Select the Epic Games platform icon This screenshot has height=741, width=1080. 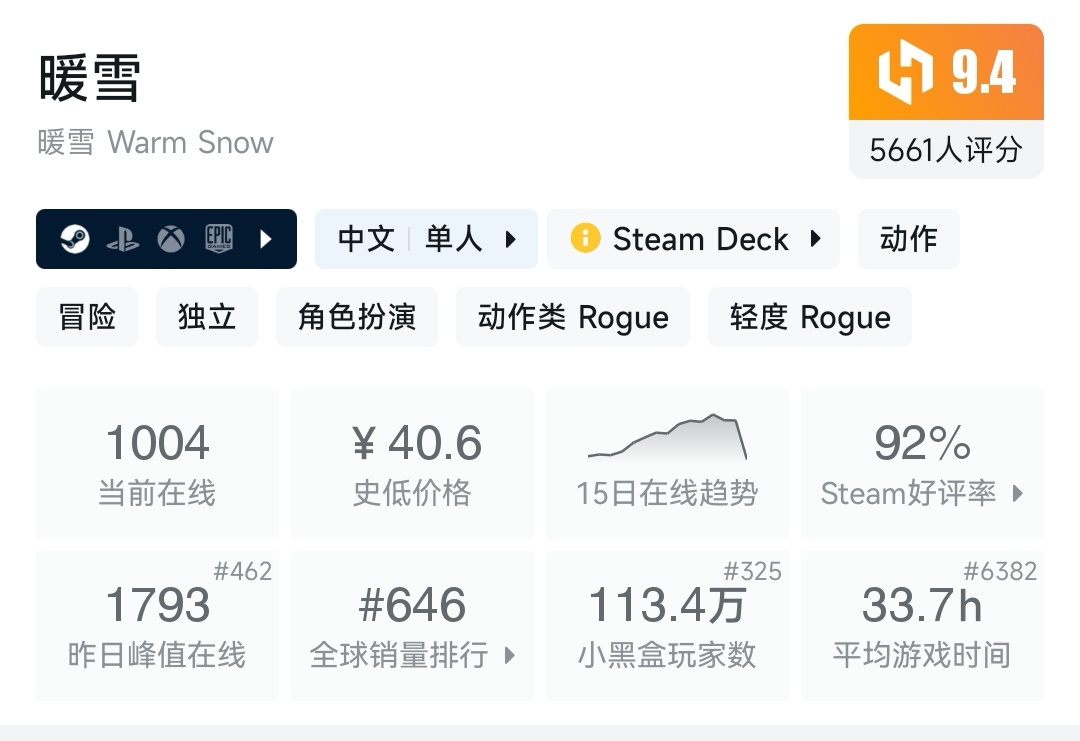tap(218, 239)
